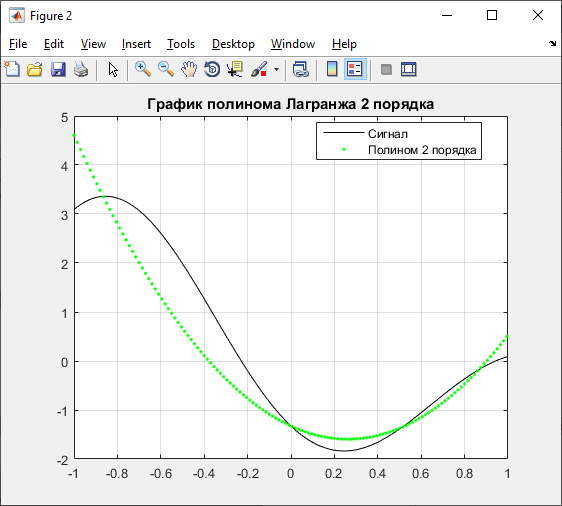Image resolution: width=562 pixels, height=506 pixels.
Task: Show Plot Tools and dock figure icon
Action: [x=409, y=69]
